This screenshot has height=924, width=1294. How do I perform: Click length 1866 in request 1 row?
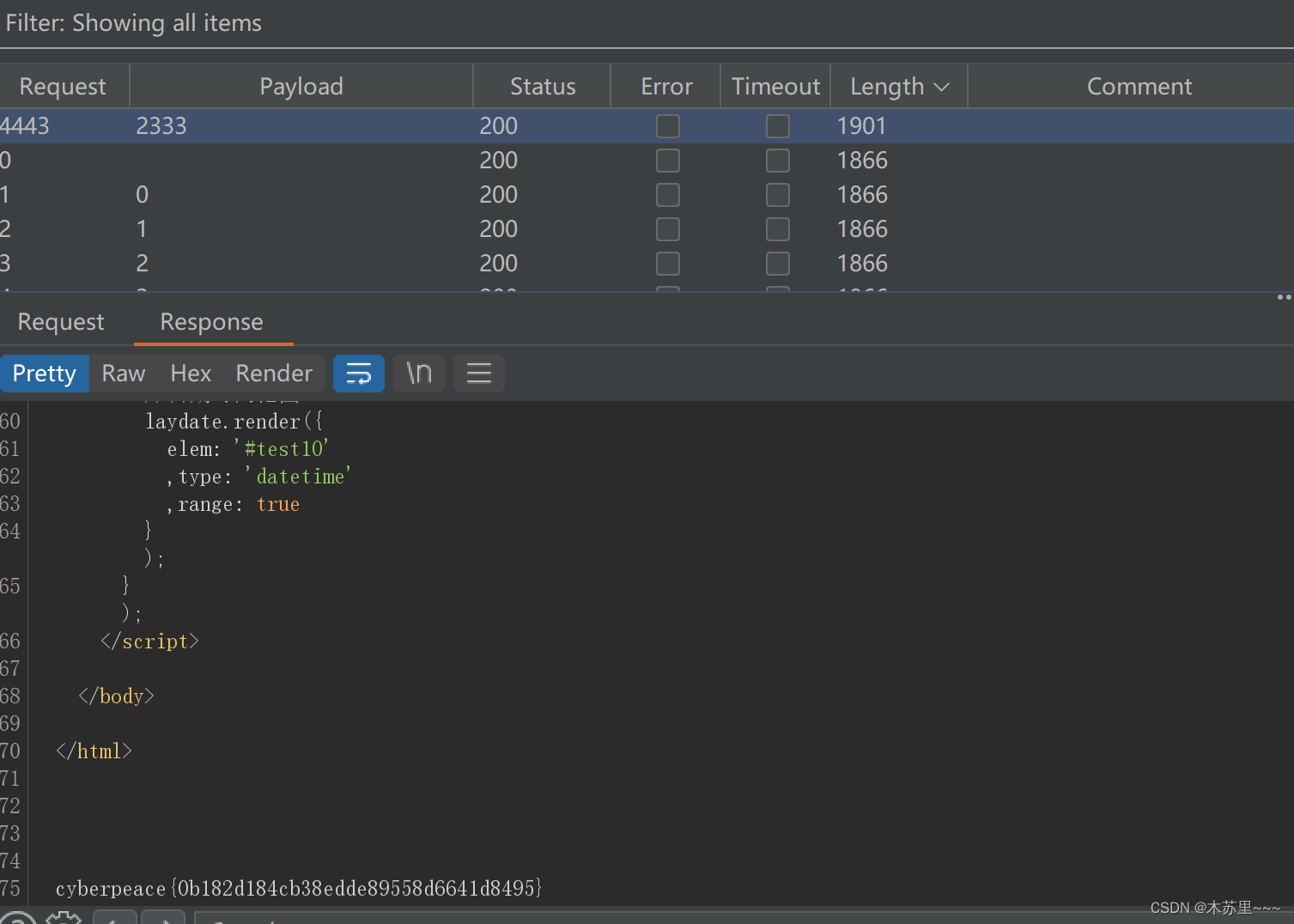pos(862,195)
